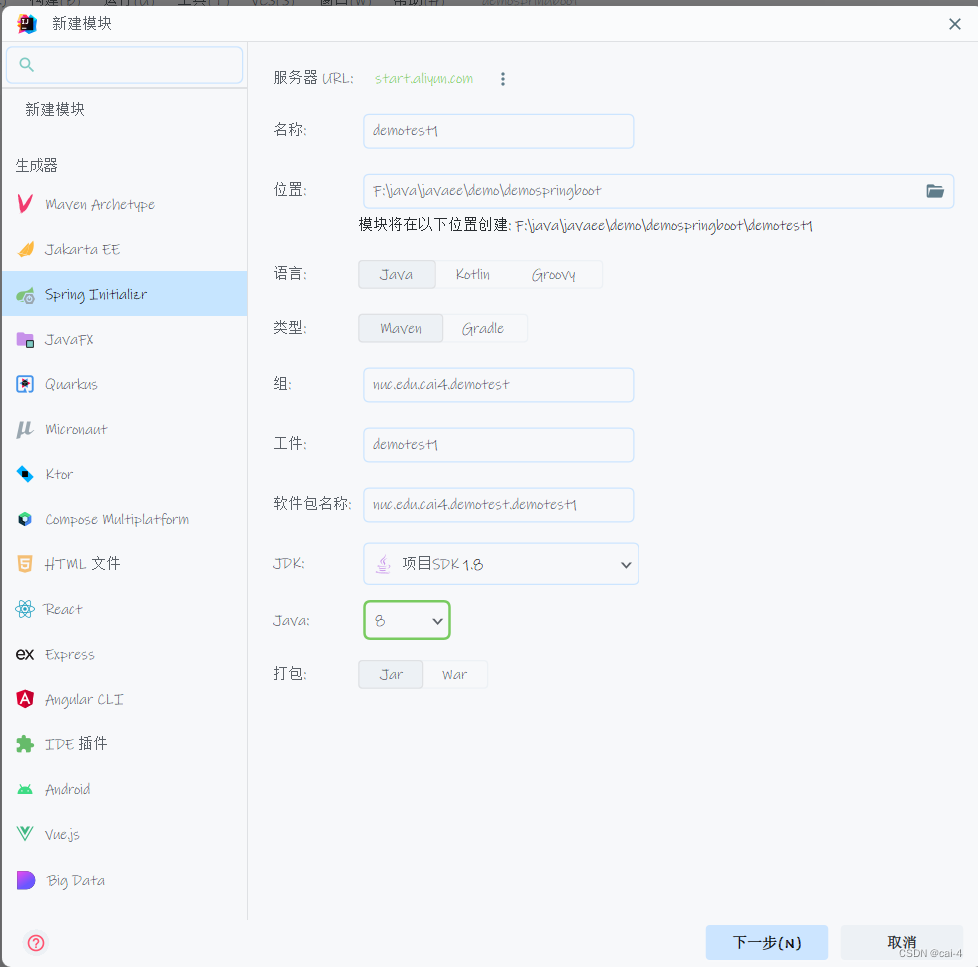Select Ktor generator entry
Screen dimensions: 978x967
click(x=125, y=474)
